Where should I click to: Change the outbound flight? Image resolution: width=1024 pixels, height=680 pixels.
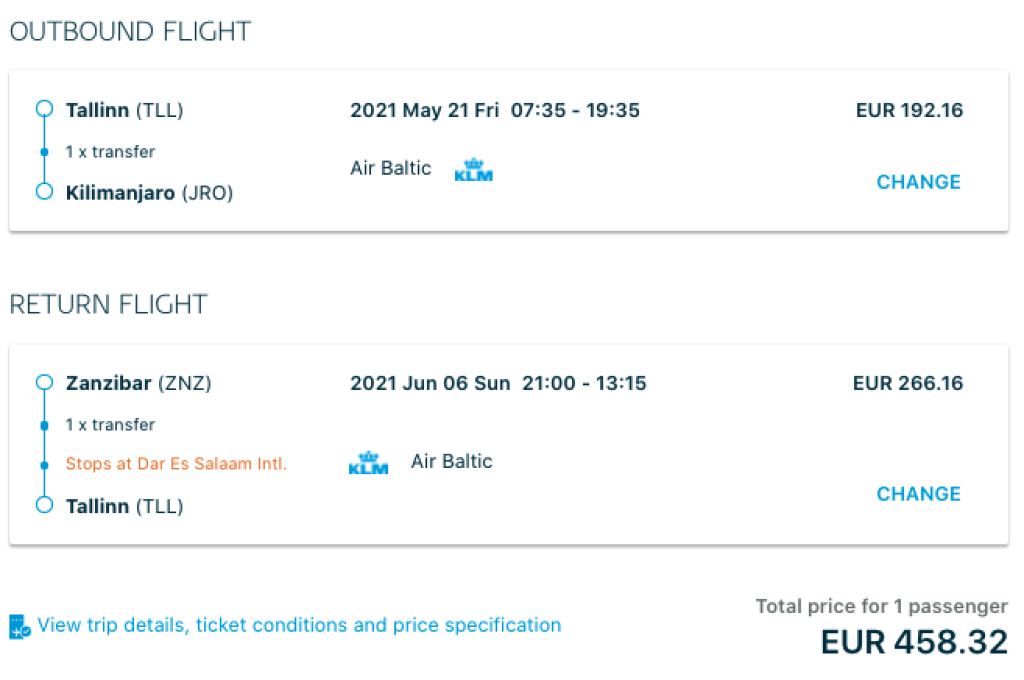point(918,182)
